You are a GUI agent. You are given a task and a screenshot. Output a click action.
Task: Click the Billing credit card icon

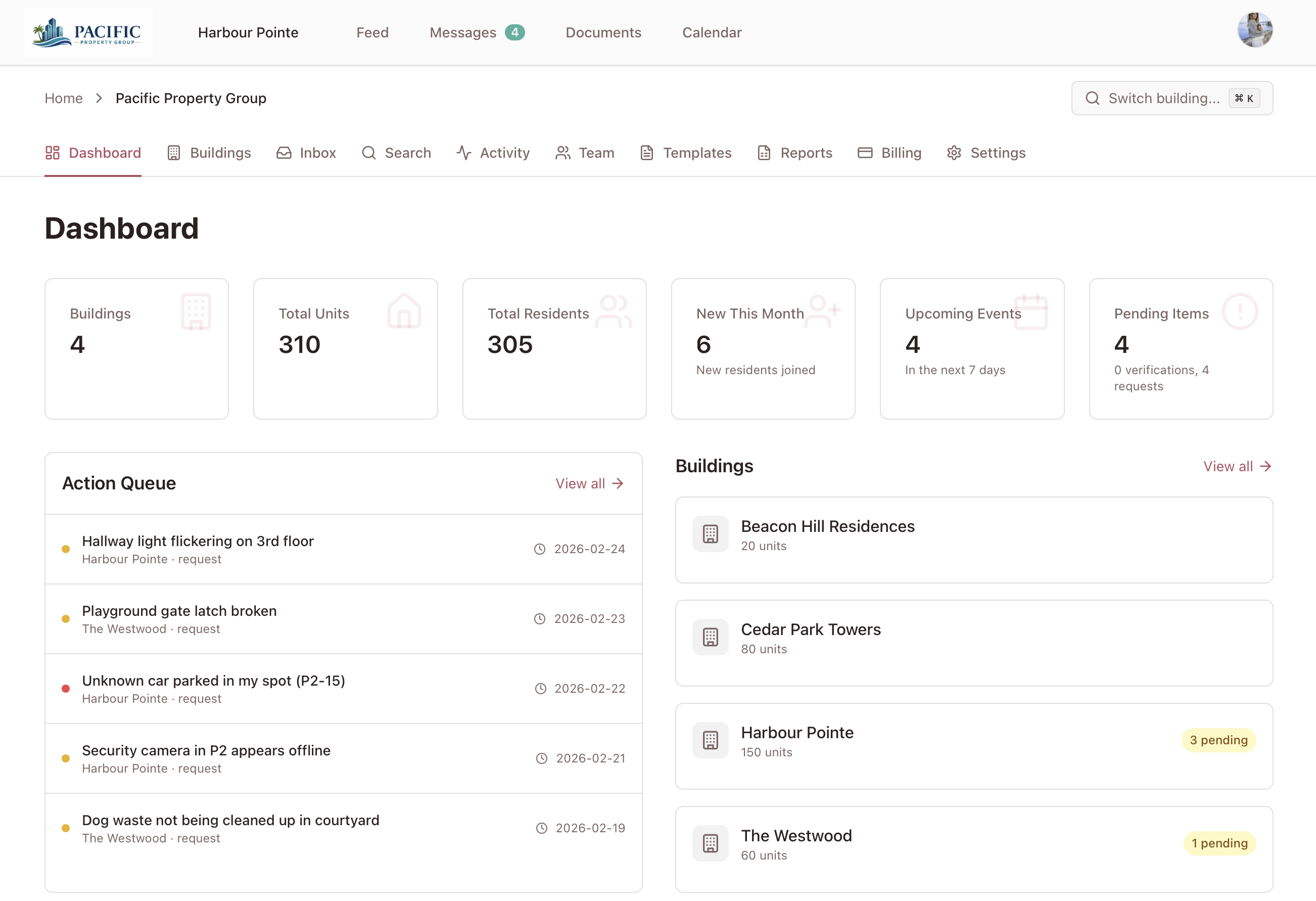click(865, 152)
